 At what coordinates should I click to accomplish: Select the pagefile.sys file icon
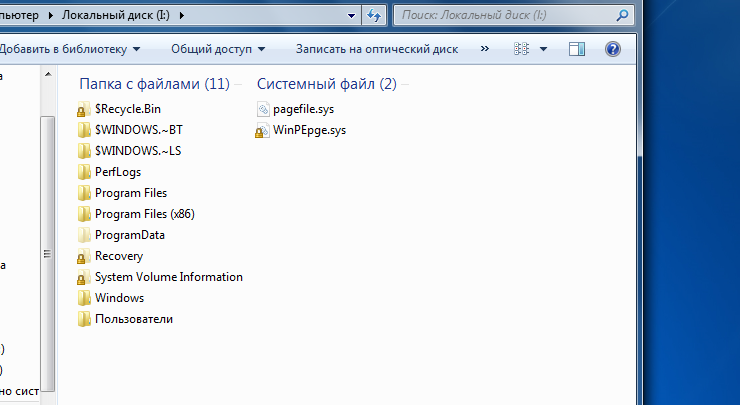point(262,109)
